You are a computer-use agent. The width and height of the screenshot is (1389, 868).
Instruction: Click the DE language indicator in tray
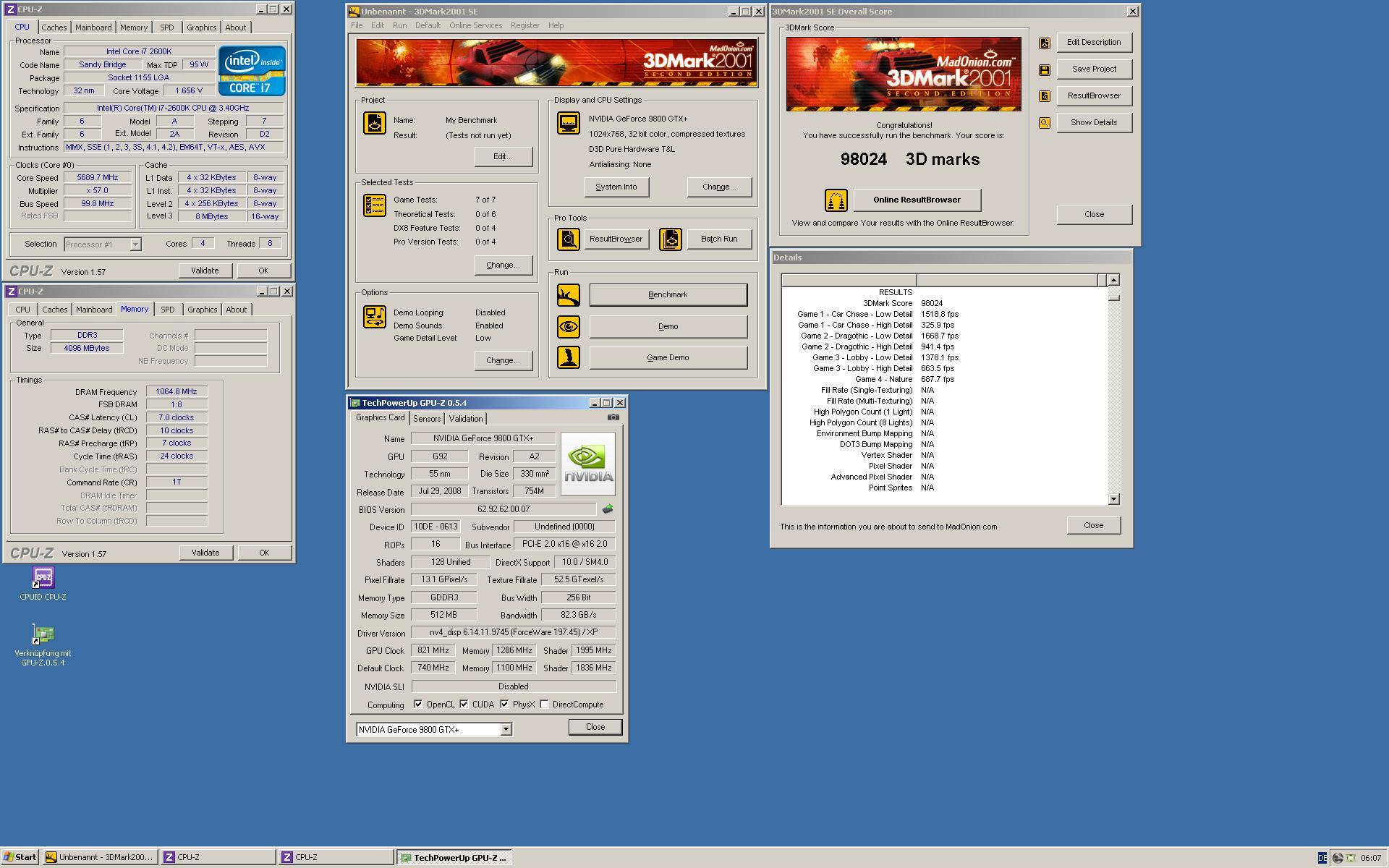[1322, 858]
